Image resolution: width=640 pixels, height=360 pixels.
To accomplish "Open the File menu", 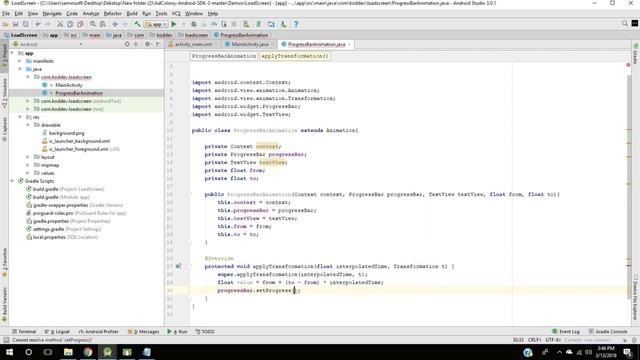I will coord(6,13).
